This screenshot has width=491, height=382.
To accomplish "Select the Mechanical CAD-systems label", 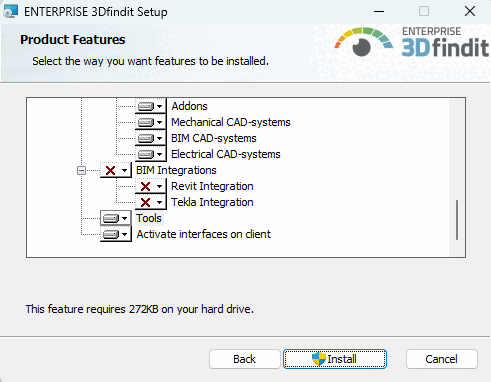I will [x=231, y=122].
